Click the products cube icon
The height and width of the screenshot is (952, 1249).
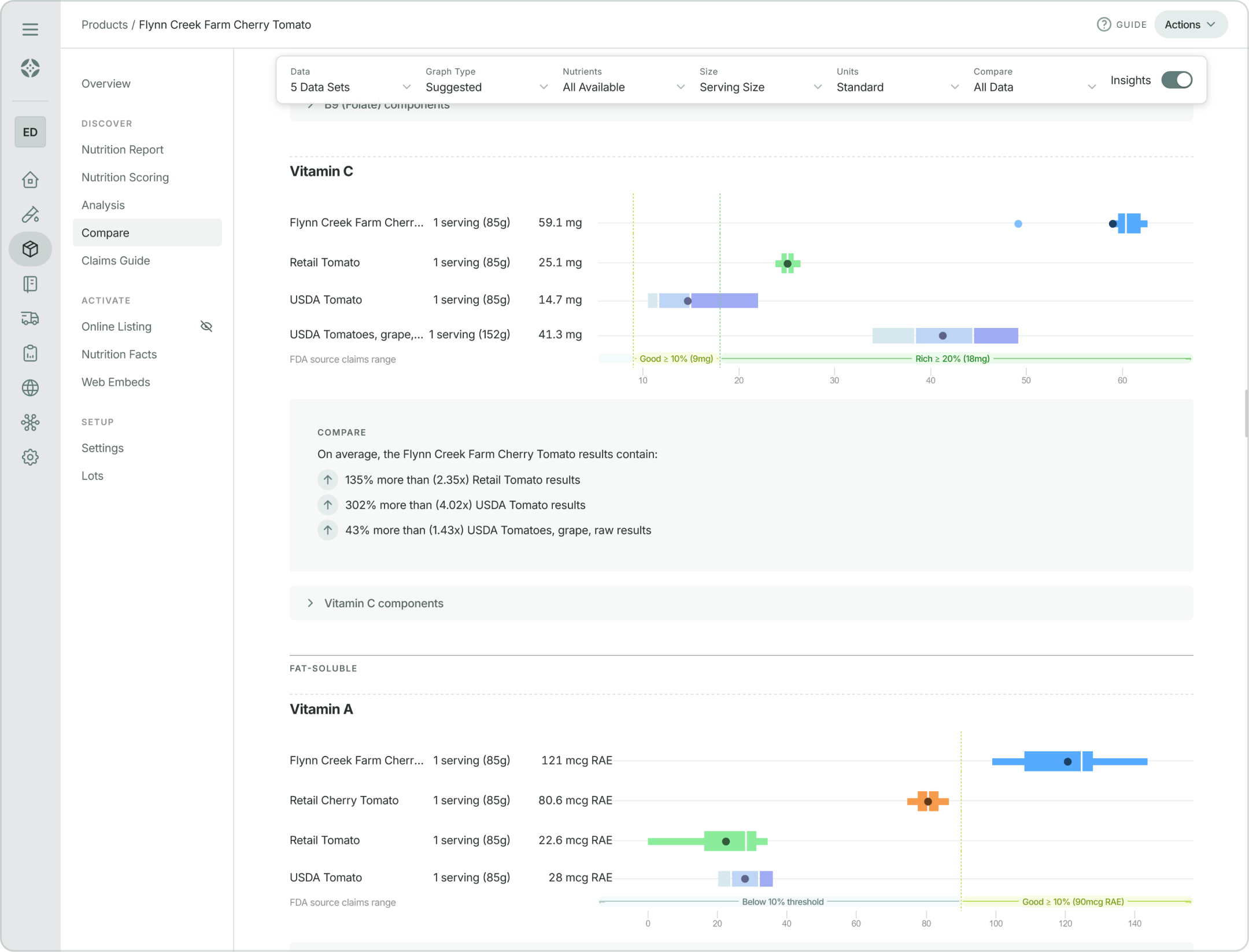30,249
